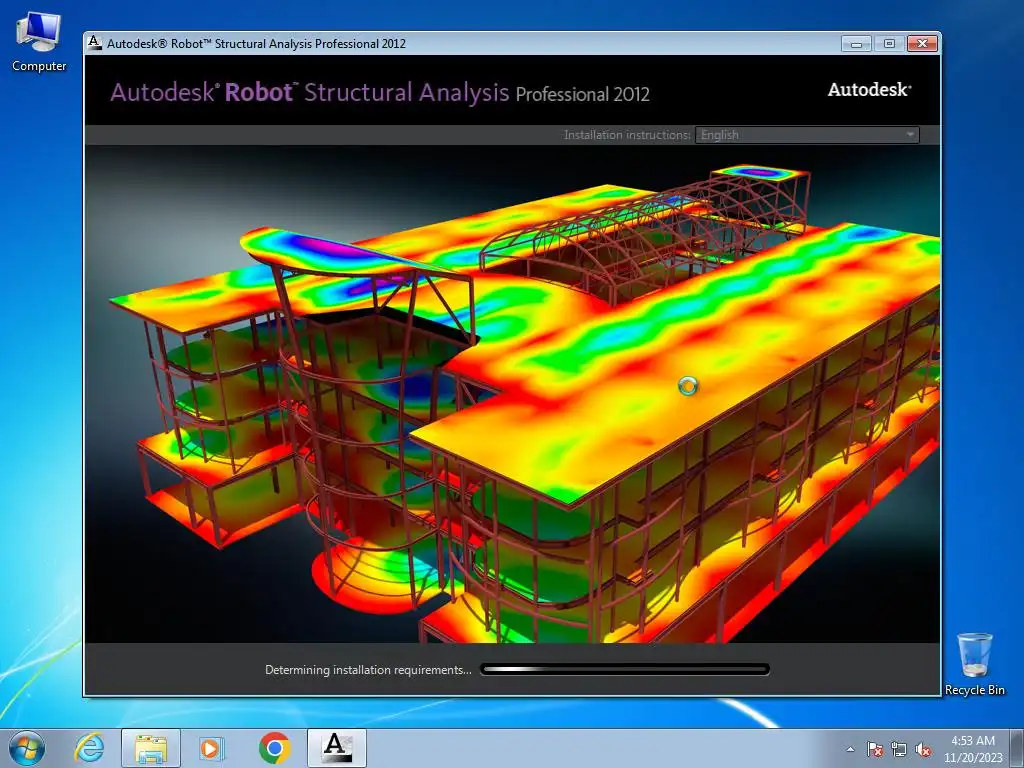This screenshot has width=1024, height=768.
Task: Click the installation requirements progress bar
Action: tap(625, 669)
